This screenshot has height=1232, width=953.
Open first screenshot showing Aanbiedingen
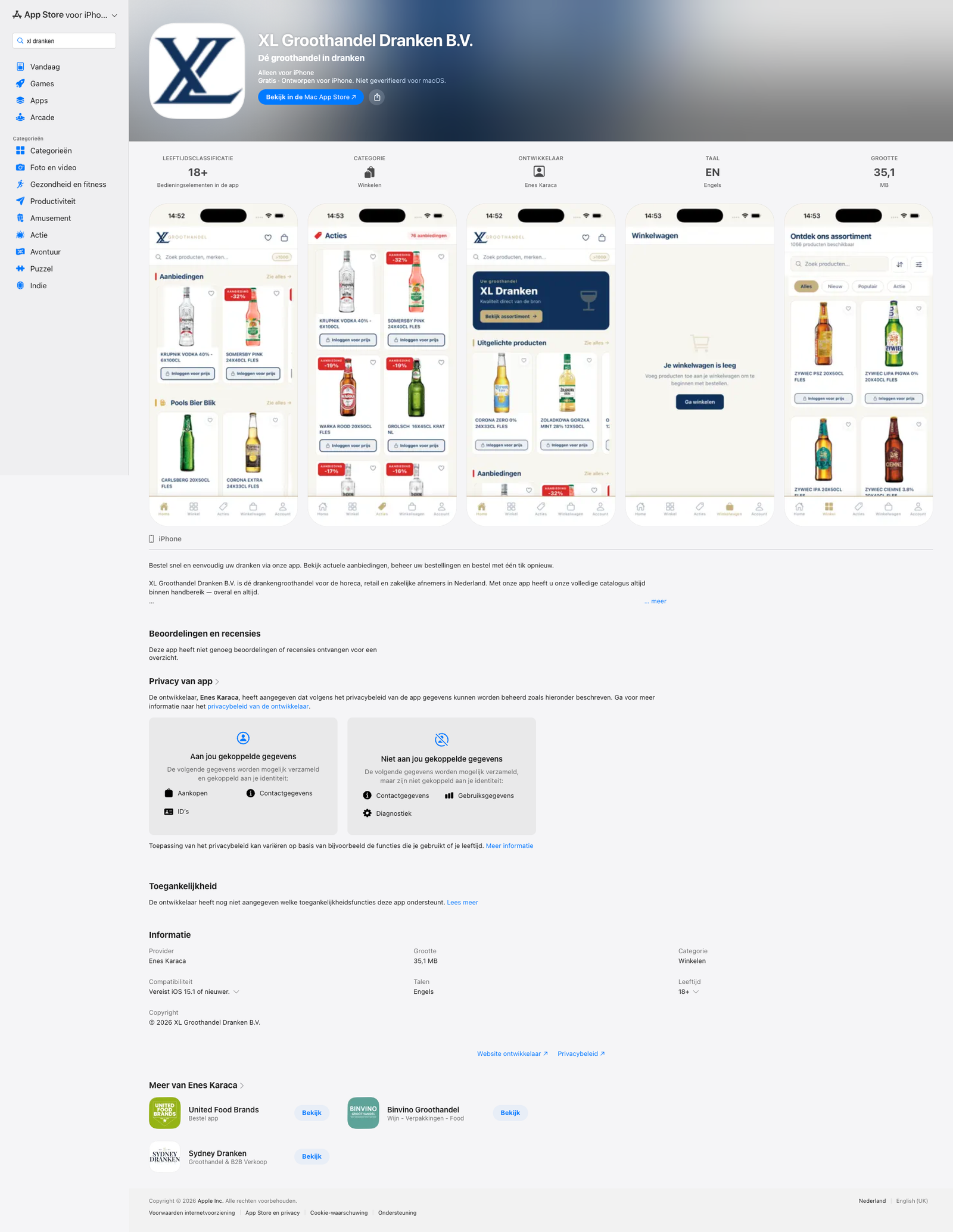click(x=223, y=364)
